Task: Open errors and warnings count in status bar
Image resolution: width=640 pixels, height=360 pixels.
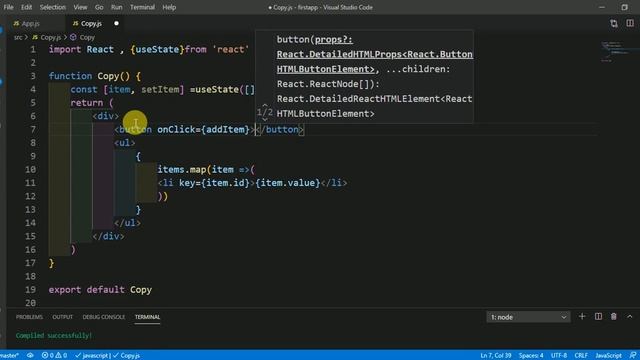Action: point(54,356)
